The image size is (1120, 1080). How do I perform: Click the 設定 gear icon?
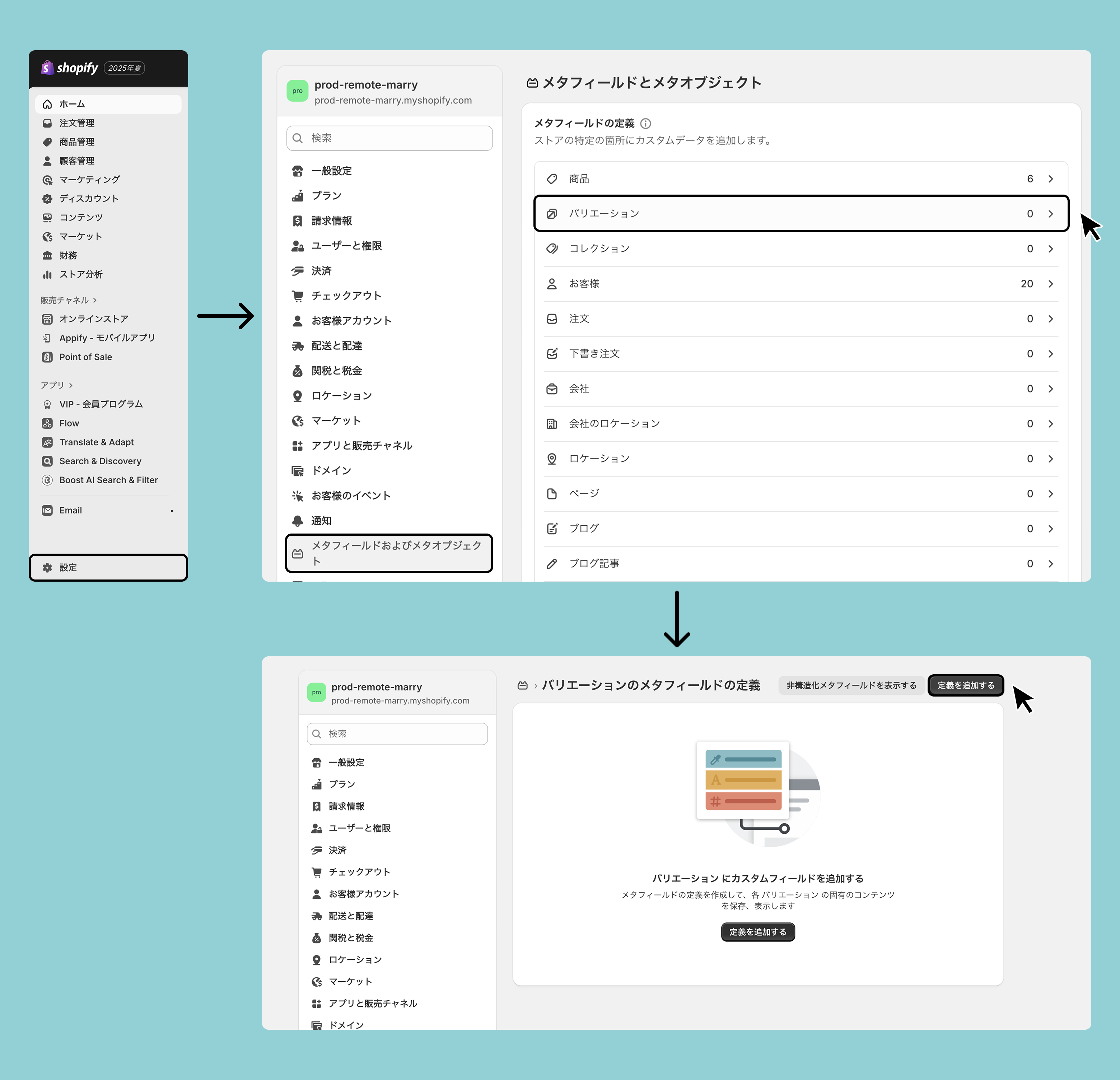47,567
